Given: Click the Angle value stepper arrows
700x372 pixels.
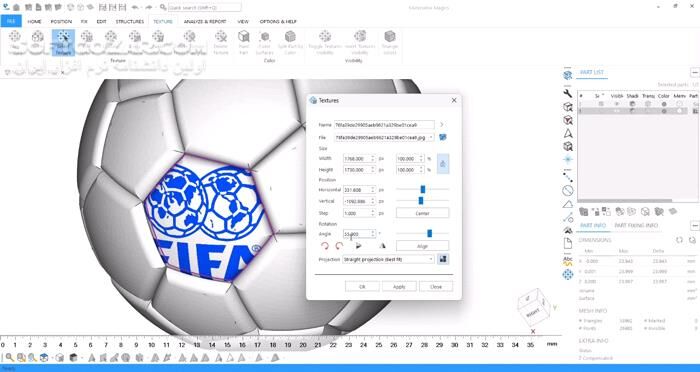Looking at the screenshot, I should point(373,234).
